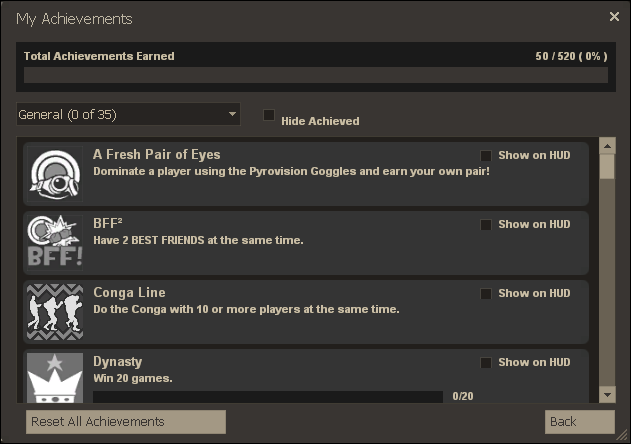Viewport: 631px width, 444px height.
Task: Enable Show on HUD for Conga Line
Action: click(x=486, y=293)
